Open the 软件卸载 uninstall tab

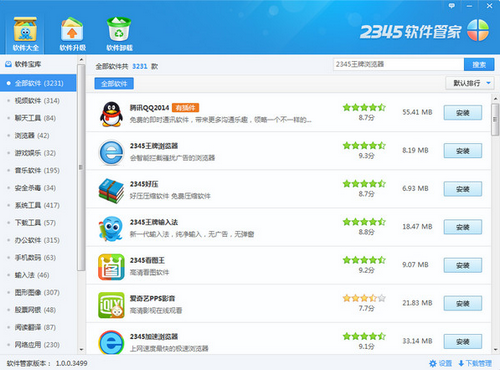point(119,34)
